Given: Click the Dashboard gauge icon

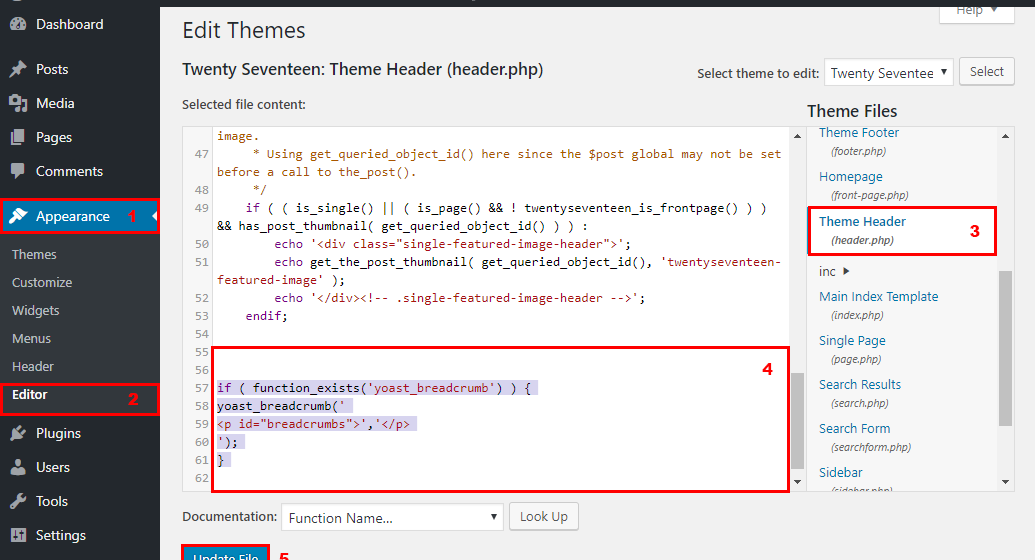Looking at the screenshot, I should [x=18, y=24].
